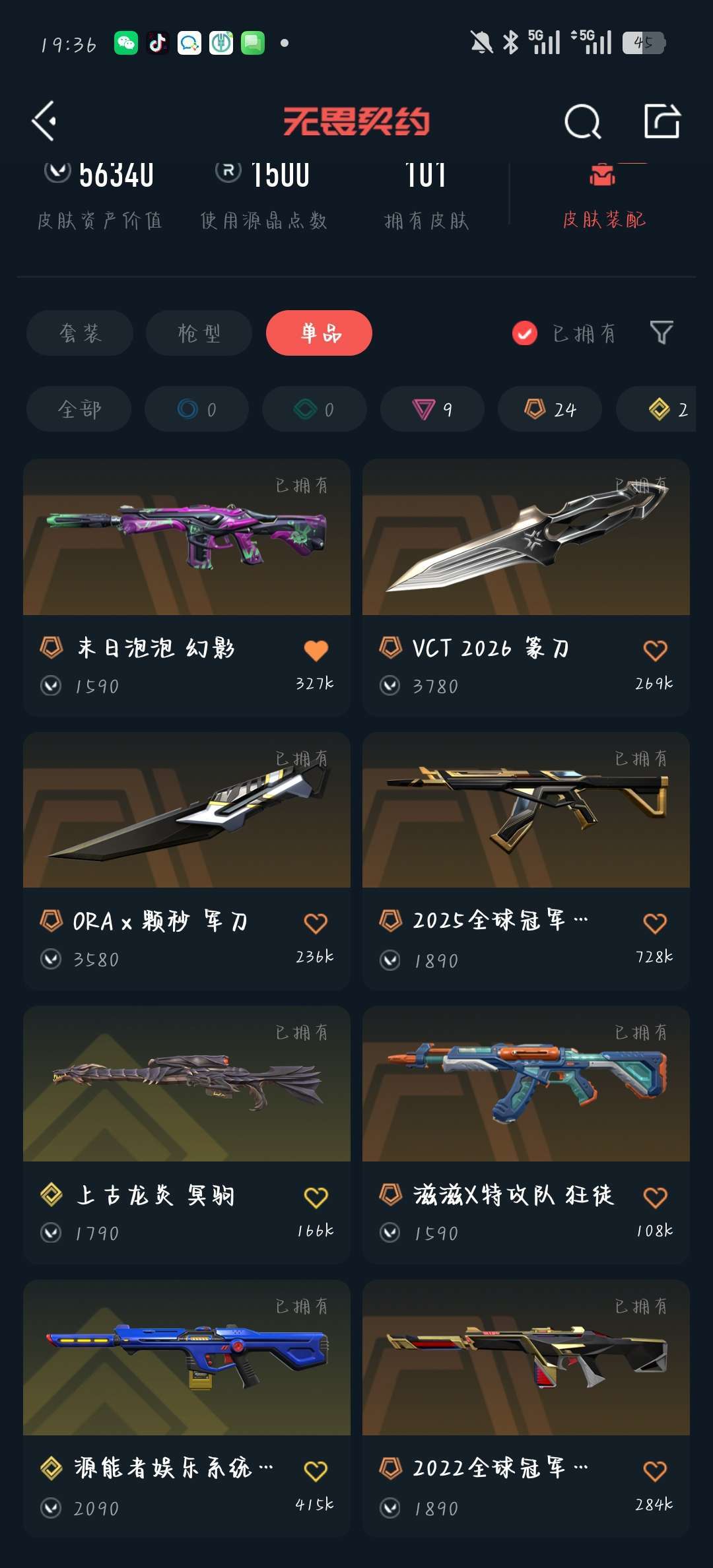
Task: Open 滋滋X特攻队 狂徒 skin image
Action: pos(526,1084)
